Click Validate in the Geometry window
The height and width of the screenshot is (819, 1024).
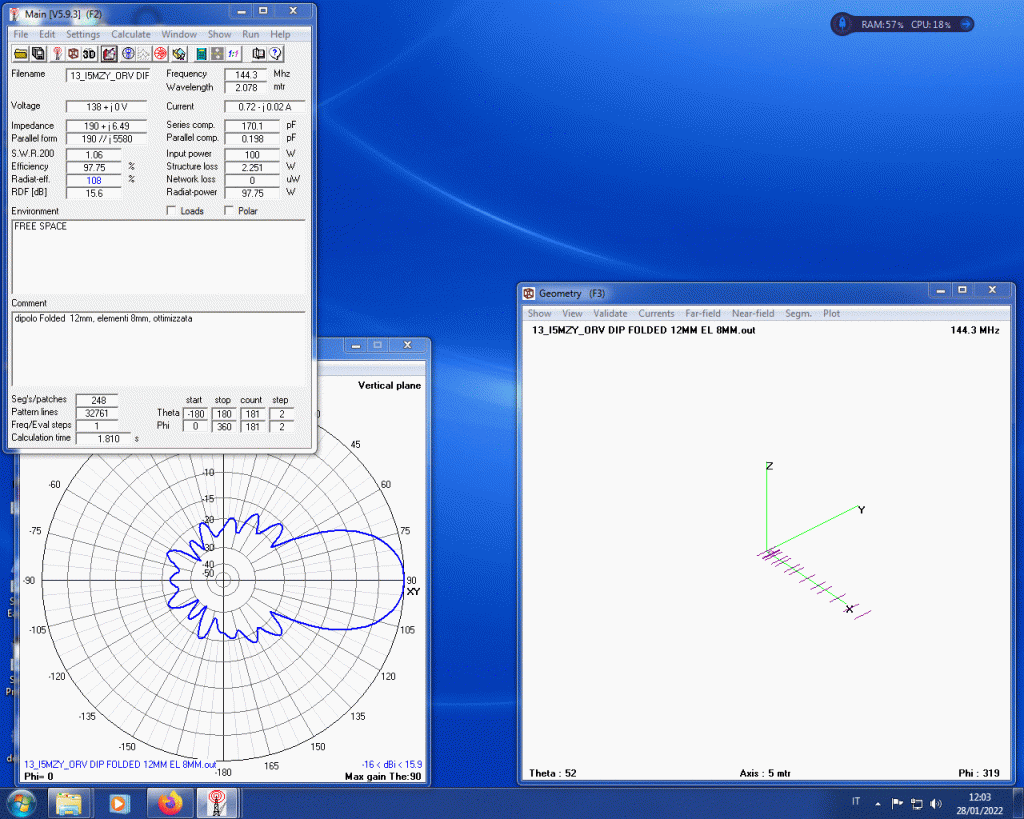[x=610, y=314]
